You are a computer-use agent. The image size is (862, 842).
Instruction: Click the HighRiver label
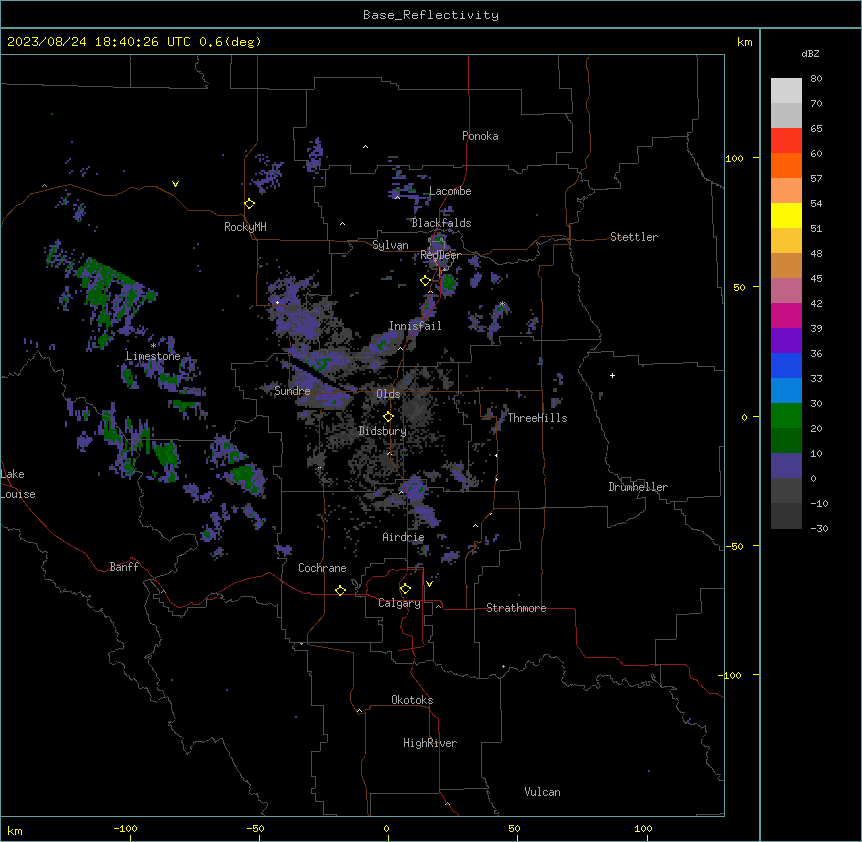point(430,743)
